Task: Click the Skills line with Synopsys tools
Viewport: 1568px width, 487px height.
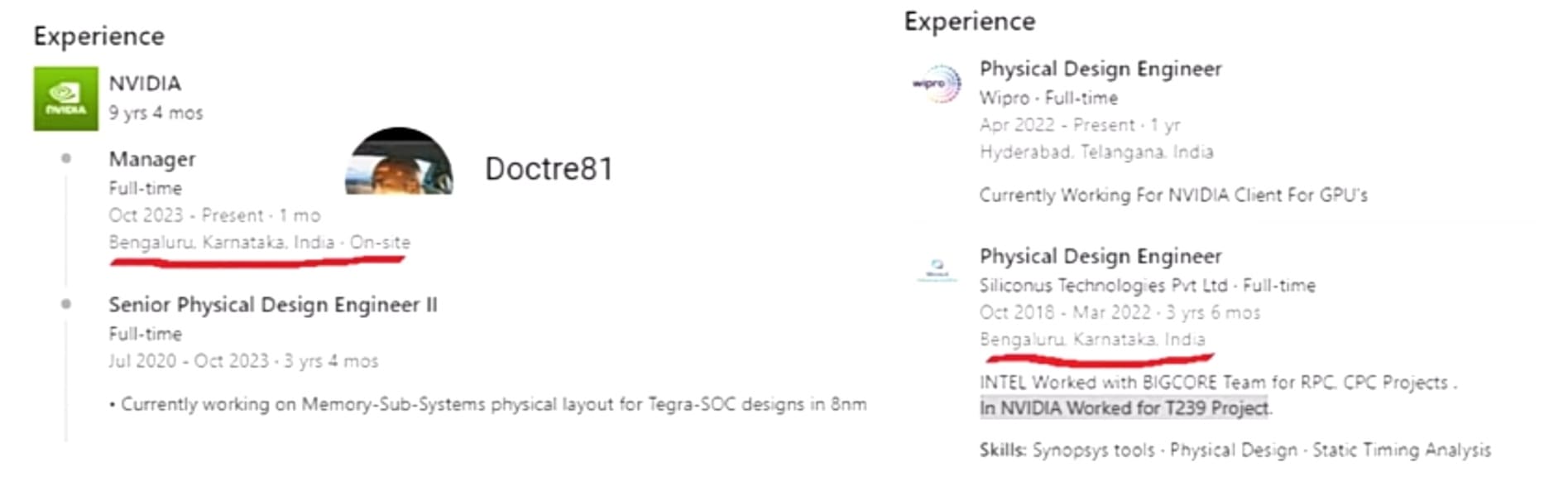Action: (x=1235, y=451)
